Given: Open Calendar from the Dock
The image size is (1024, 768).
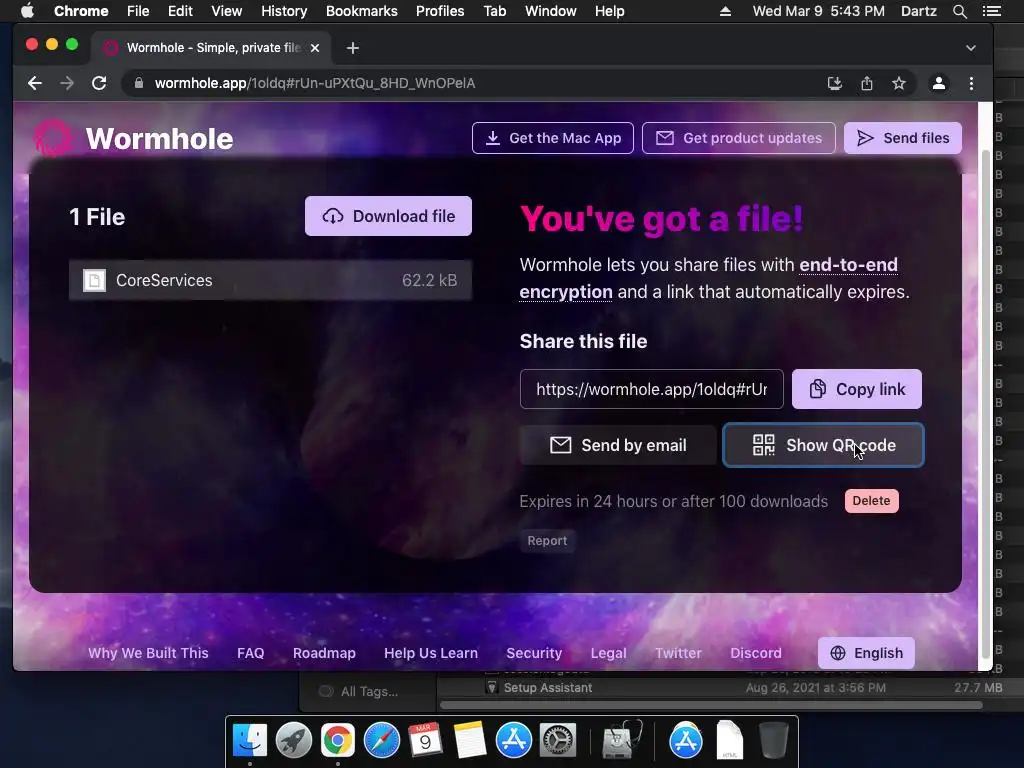Looking at the screenshot, I should coord(425,741).
